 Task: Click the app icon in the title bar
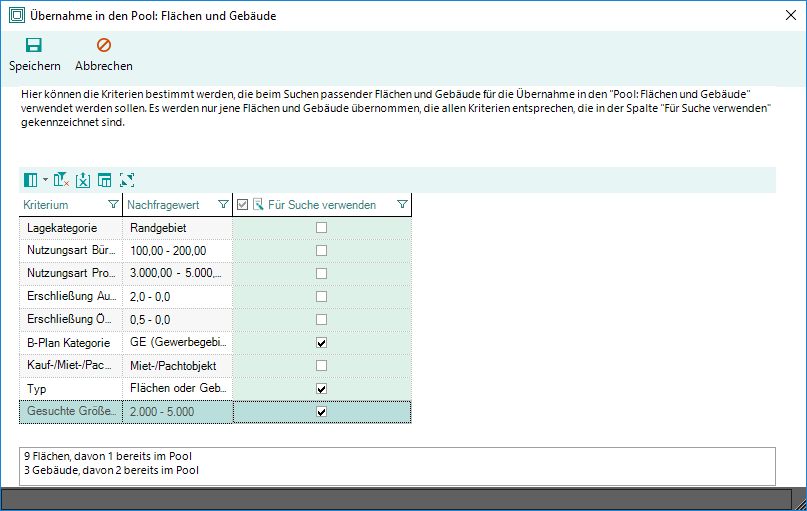click(16, 16)
